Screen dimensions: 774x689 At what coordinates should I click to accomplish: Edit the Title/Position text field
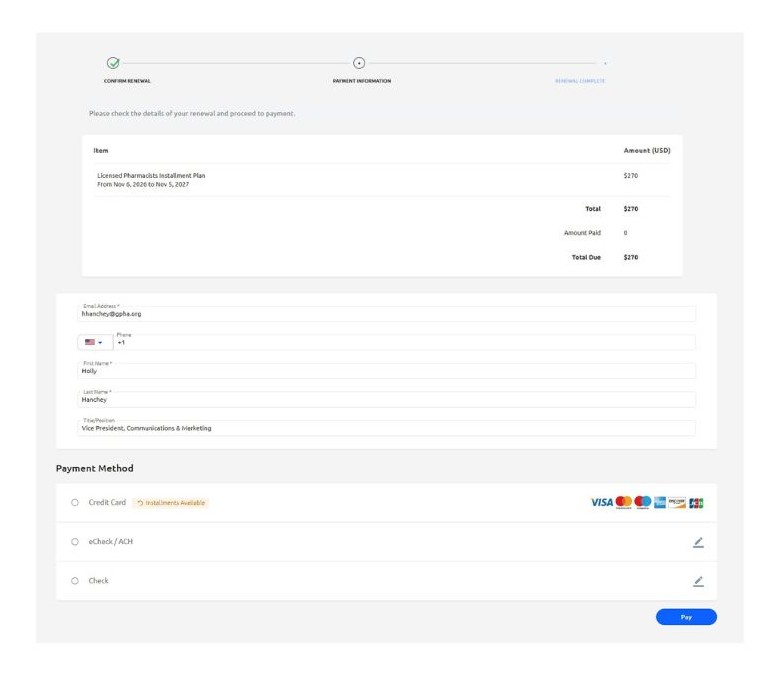pyautogui.click(x=386, y=428)
